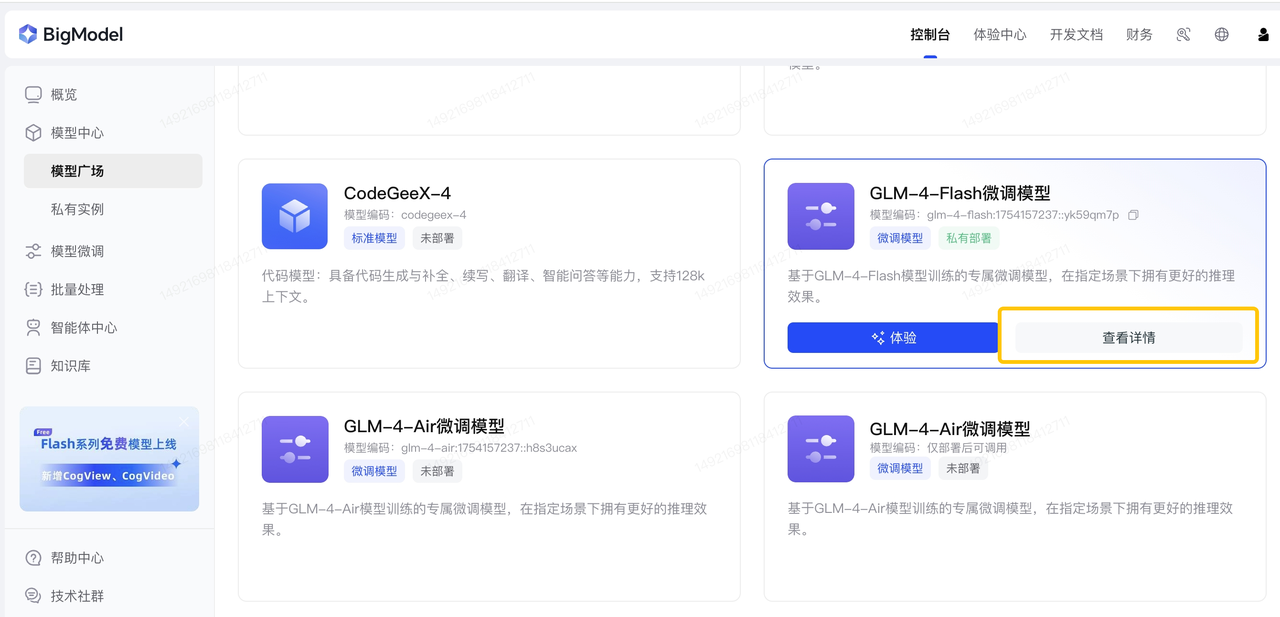Click the API key icon in header
The image size is (1280, 617).
[1183, 34]
